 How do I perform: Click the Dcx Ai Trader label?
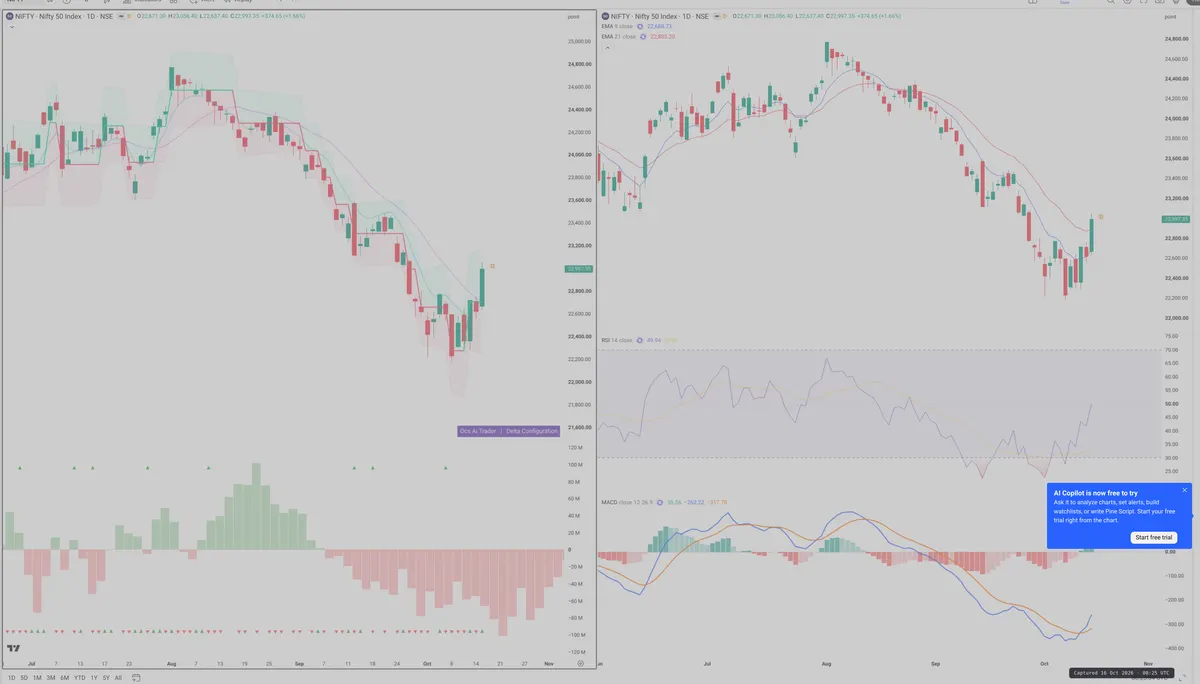pyautogui.click(x=478, y=431)
